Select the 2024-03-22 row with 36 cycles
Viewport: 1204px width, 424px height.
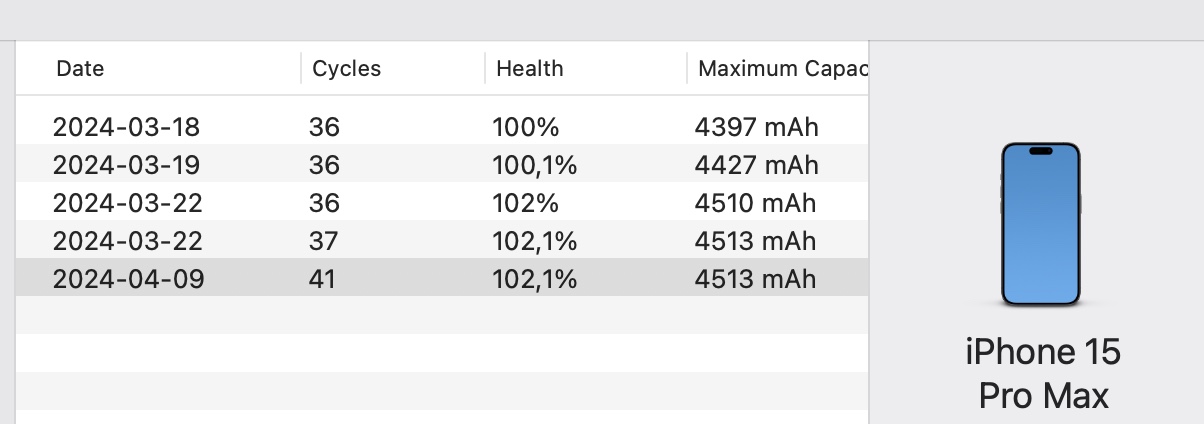442,202
